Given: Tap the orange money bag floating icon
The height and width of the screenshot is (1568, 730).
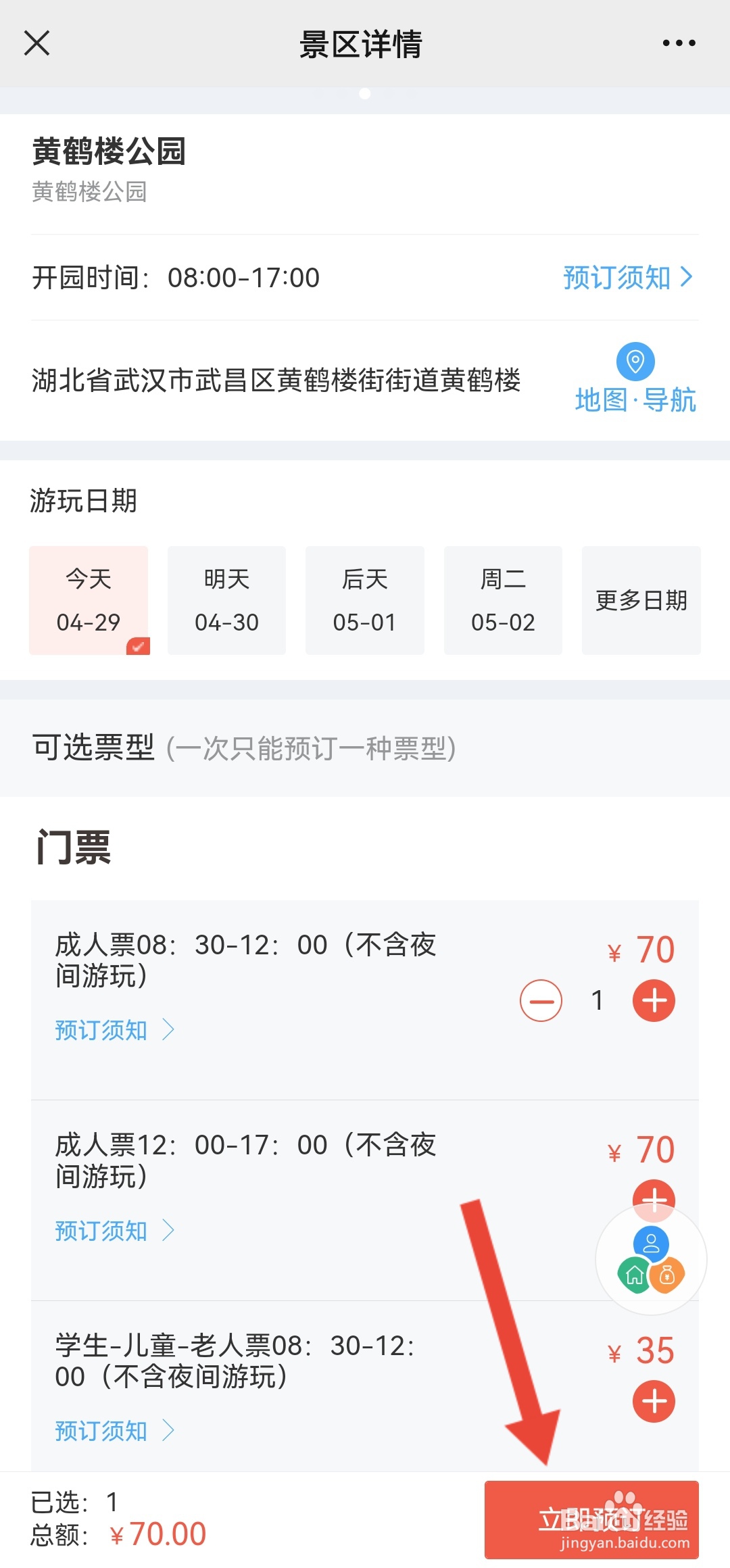Looking at the screenshot, I should (668, 1275).
